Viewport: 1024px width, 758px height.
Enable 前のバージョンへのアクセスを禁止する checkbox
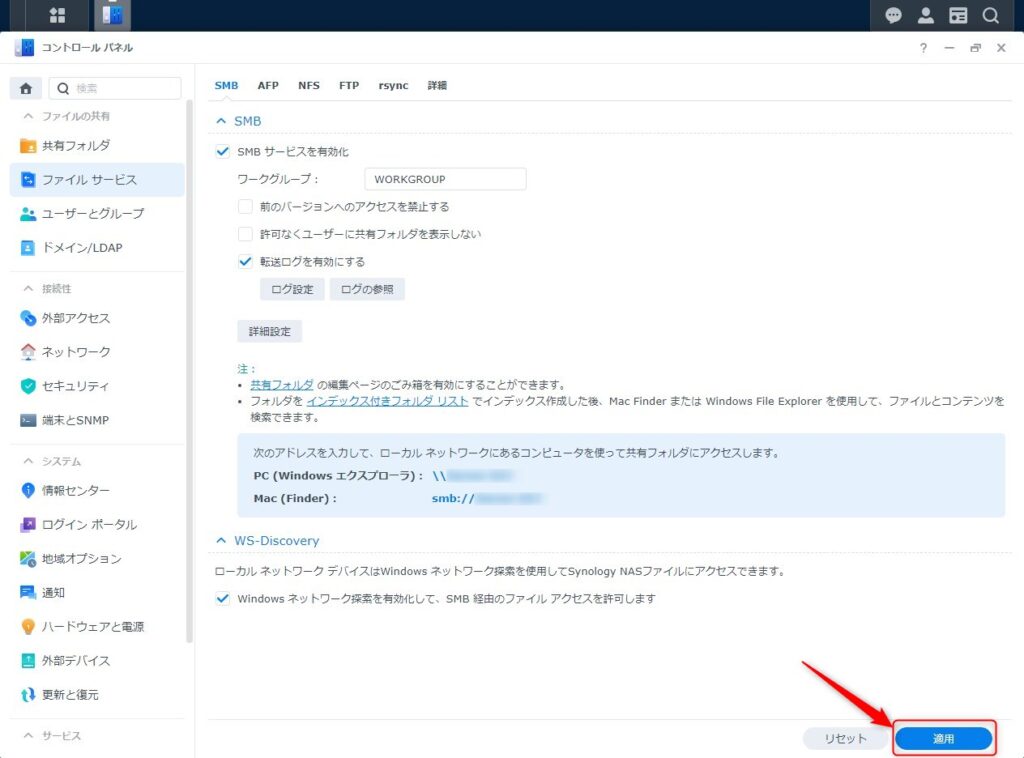click(245, 206)
